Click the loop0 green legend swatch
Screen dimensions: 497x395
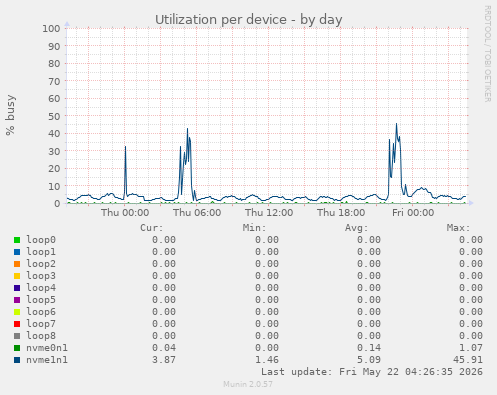coord(17,240)
